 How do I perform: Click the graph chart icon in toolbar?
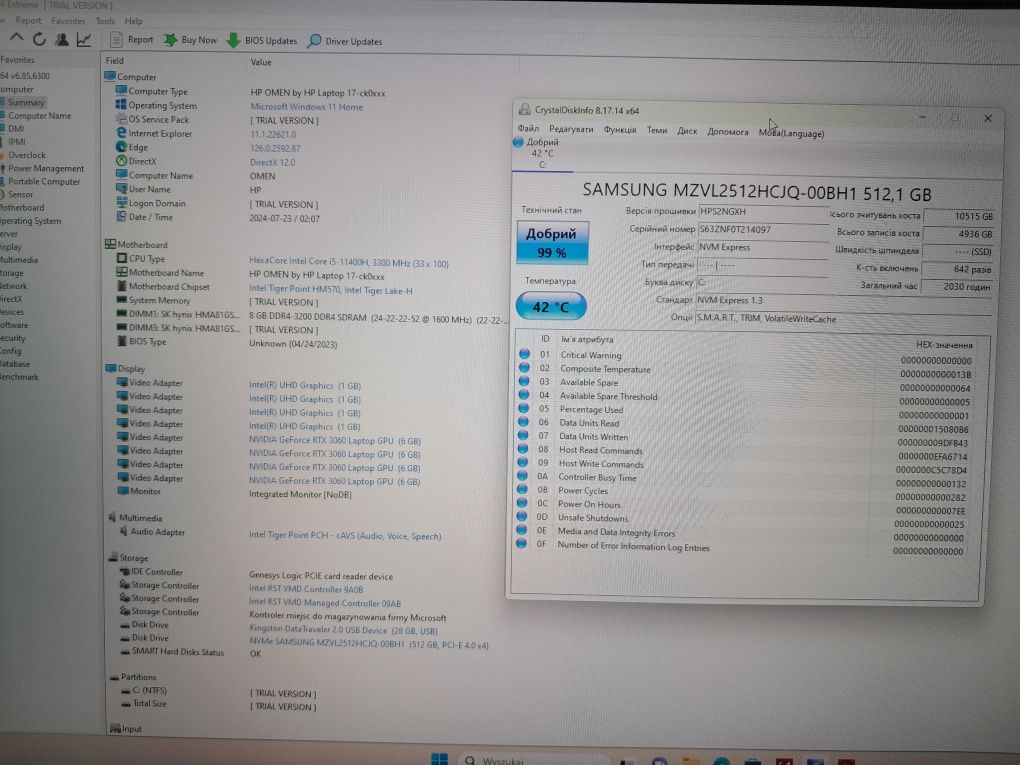[x=84, y=40]
